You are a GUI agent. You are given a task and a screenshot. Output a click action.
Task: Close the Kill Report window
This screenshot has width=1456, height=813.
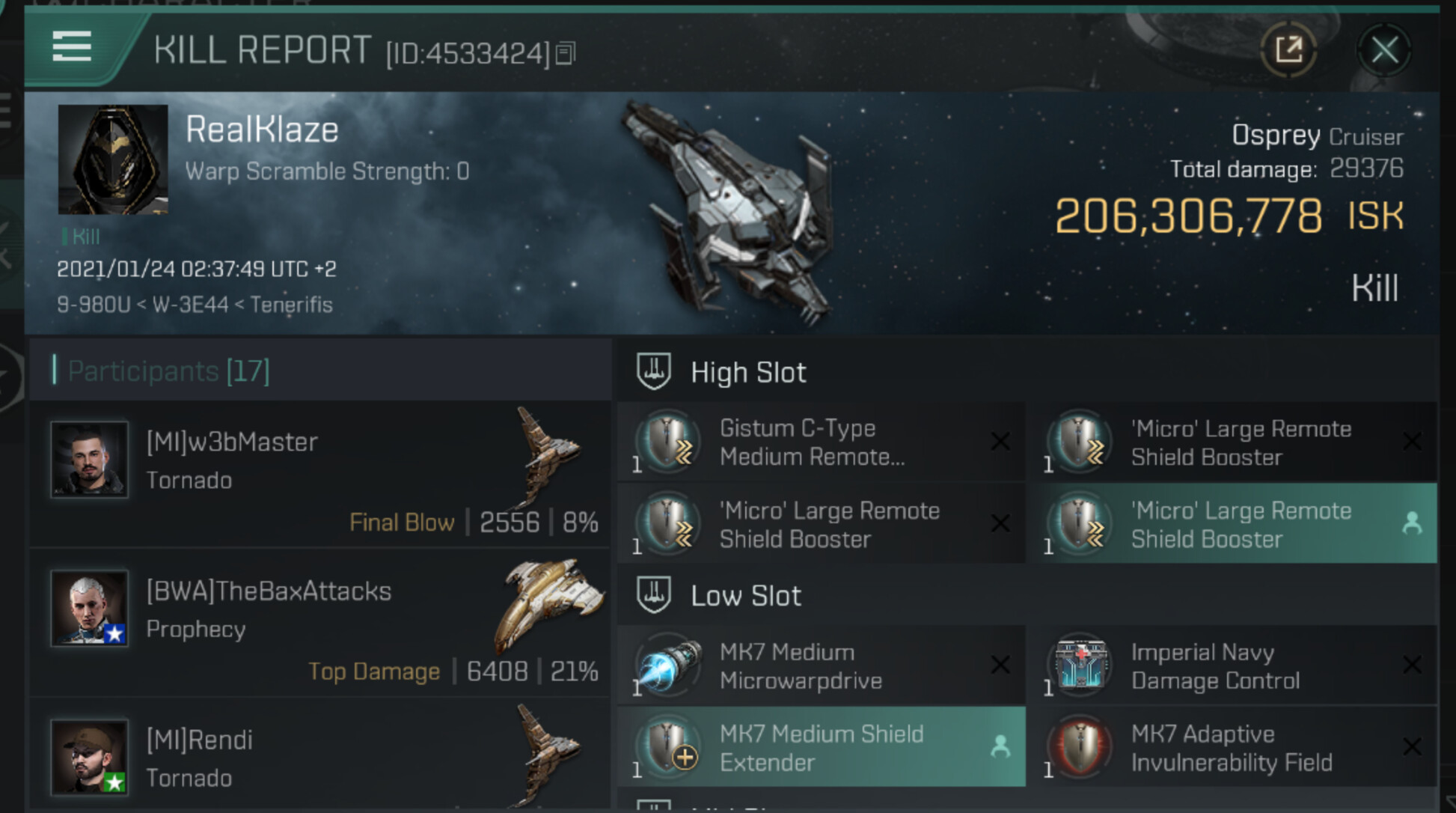coord(1384,51)
